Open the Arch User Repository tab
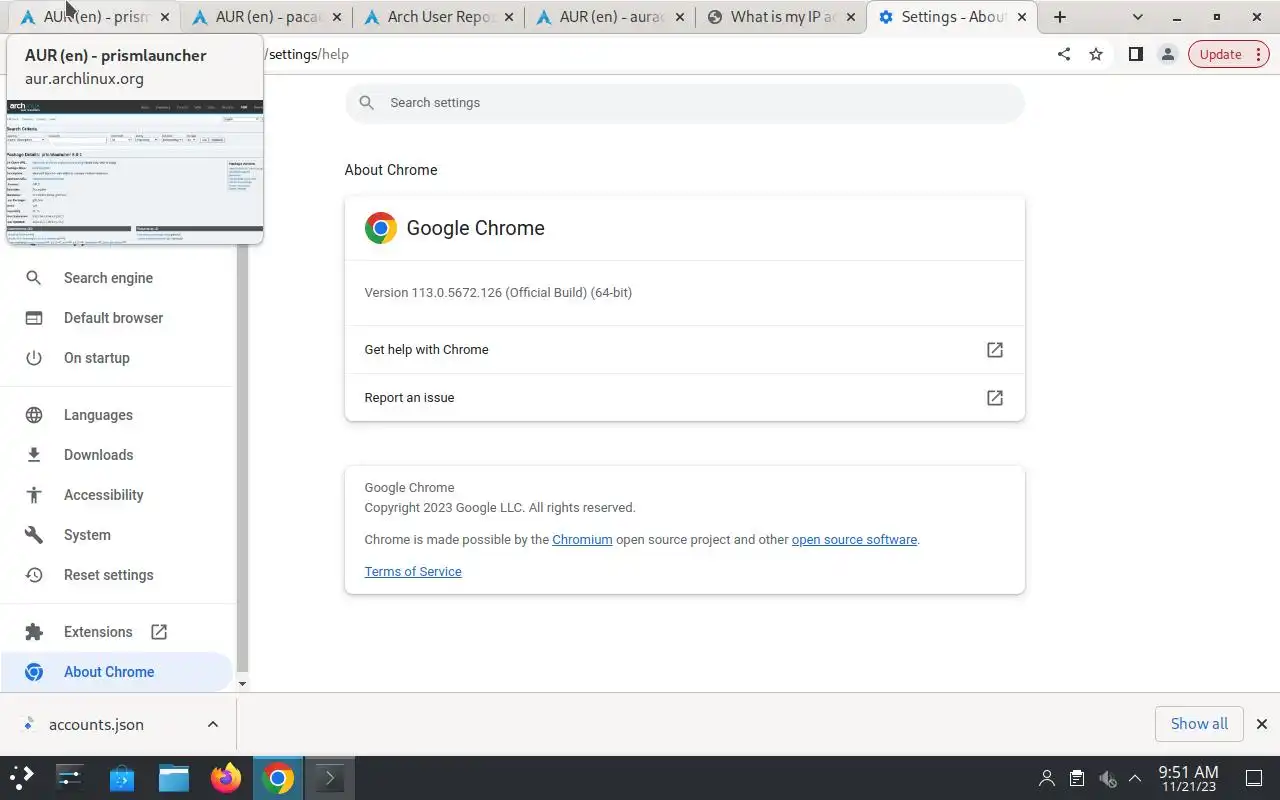 pos(438,17)
